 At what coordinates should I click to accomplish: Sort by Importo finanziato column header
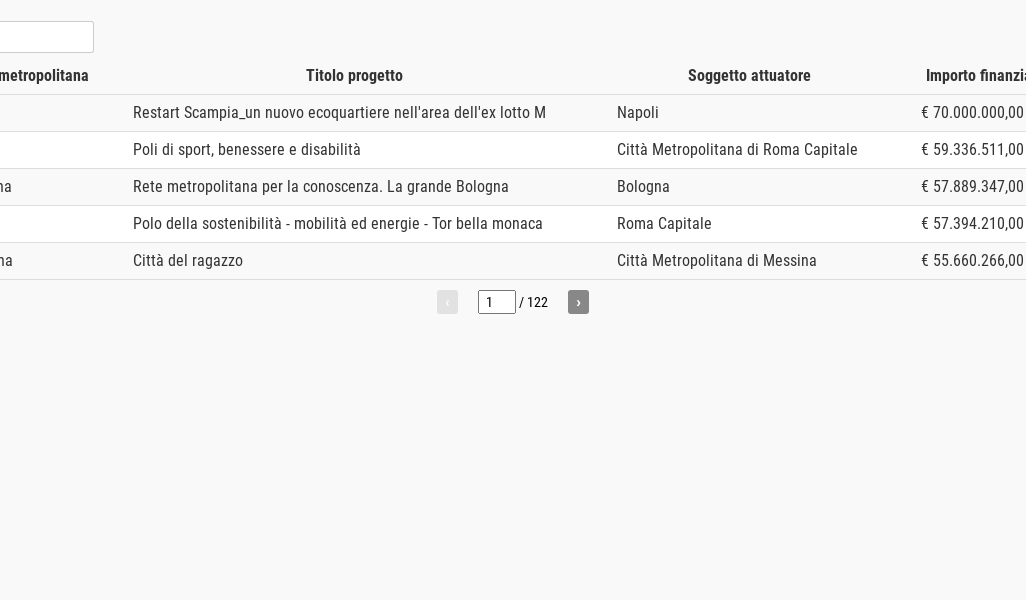(x=976, y=76)
